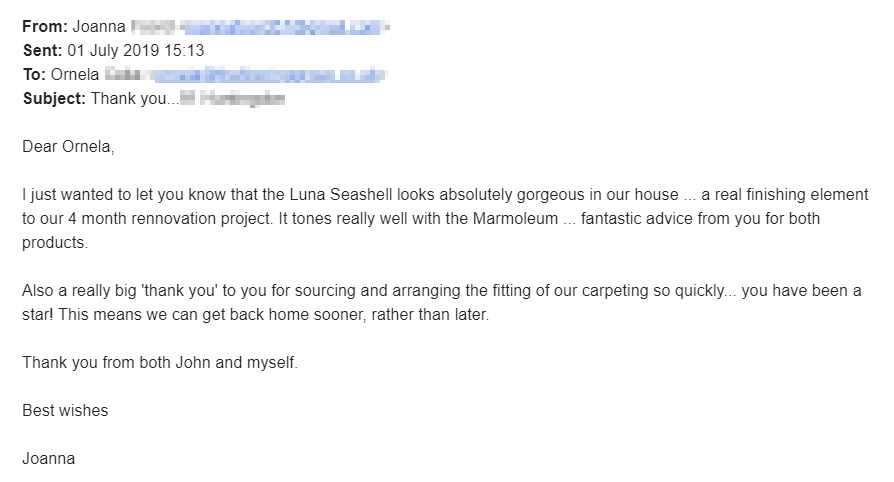This screenshot has width=894, height=482.
Task: Click the bold "Subject:" header label
Action: click(x=54, y=99)
